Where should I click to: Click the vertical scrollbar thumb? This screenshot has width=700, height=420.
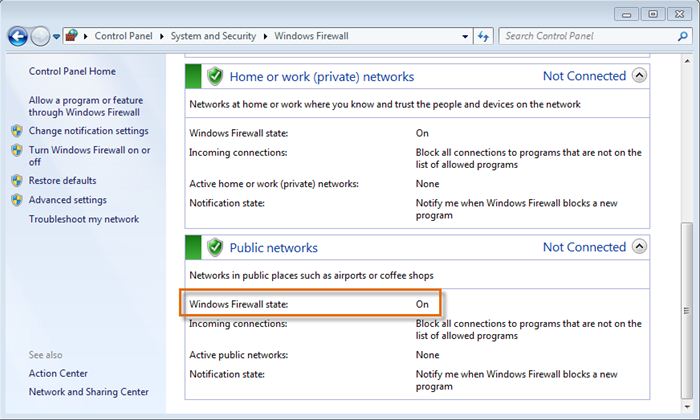click(687, 310)
